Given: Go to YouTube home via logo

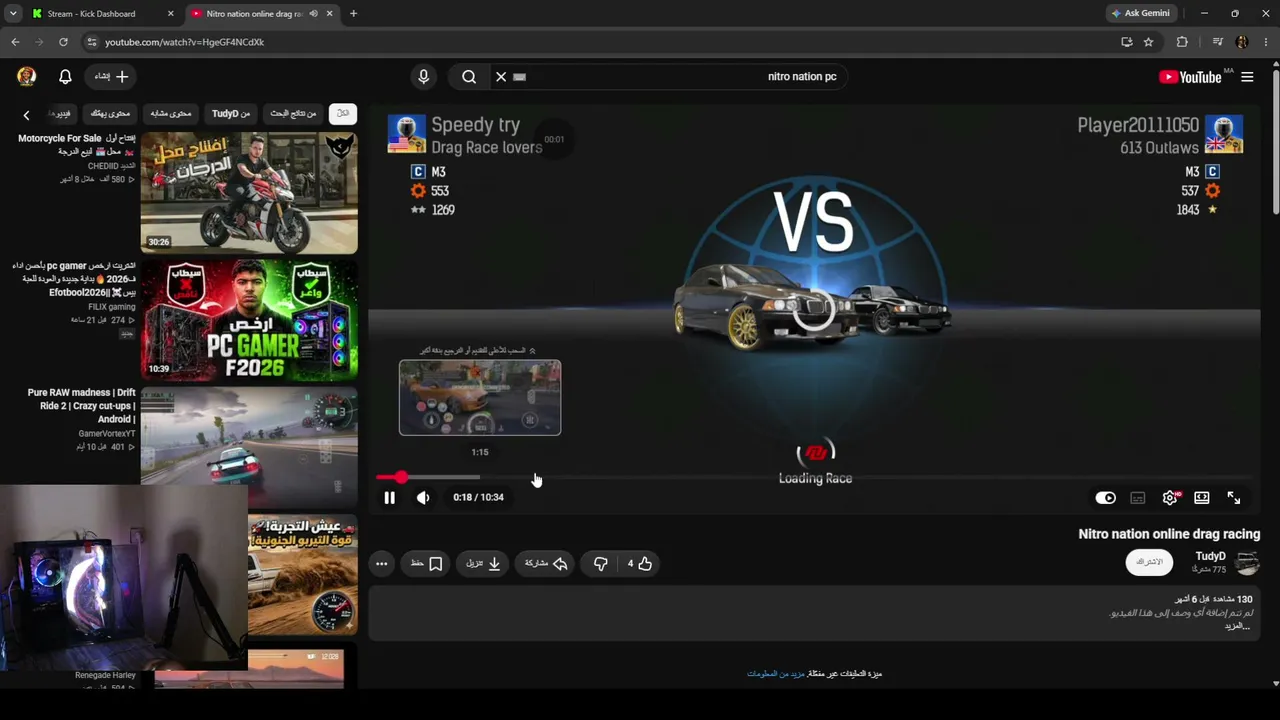Looking at the screenshot, I should pos(1190,77).
